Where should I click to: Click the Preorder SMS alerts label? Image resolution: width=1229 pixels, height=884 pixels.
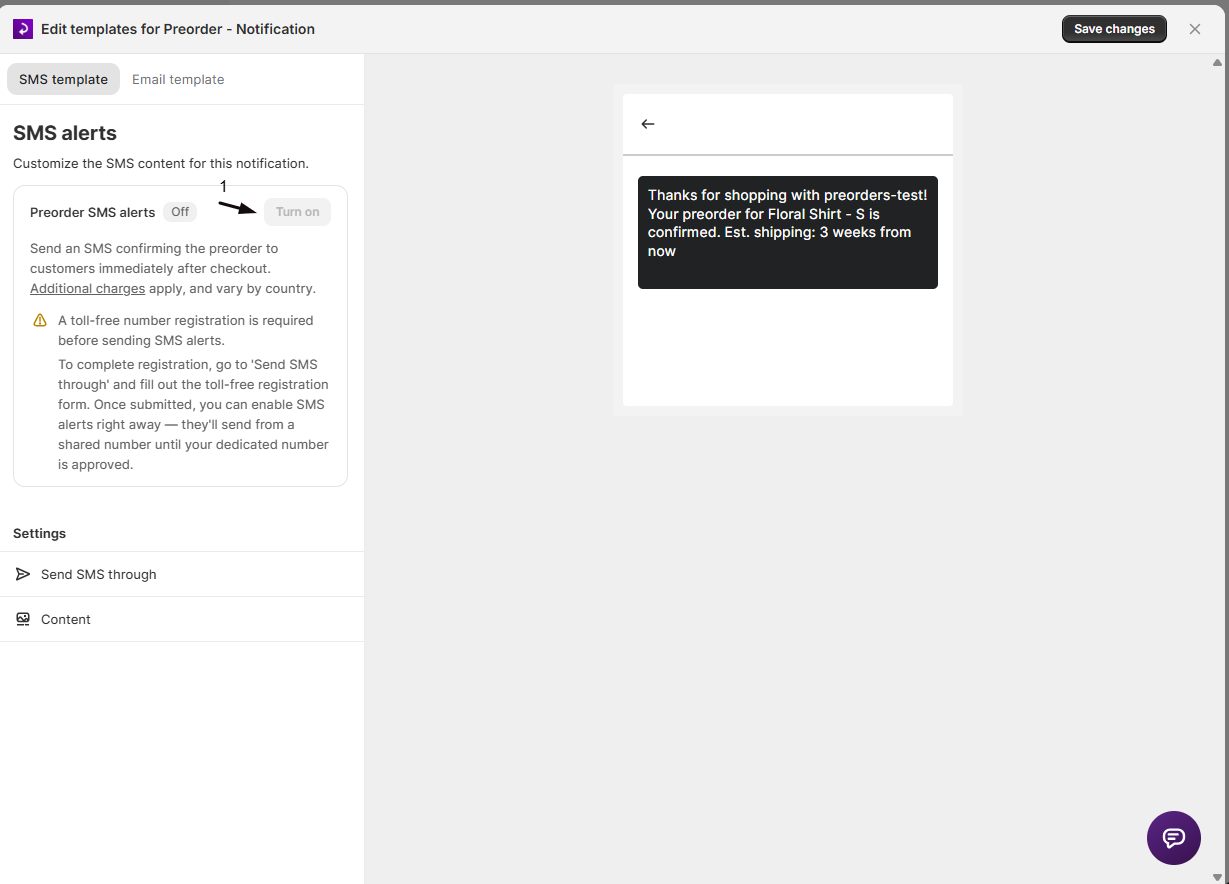[x=92, y=212]
